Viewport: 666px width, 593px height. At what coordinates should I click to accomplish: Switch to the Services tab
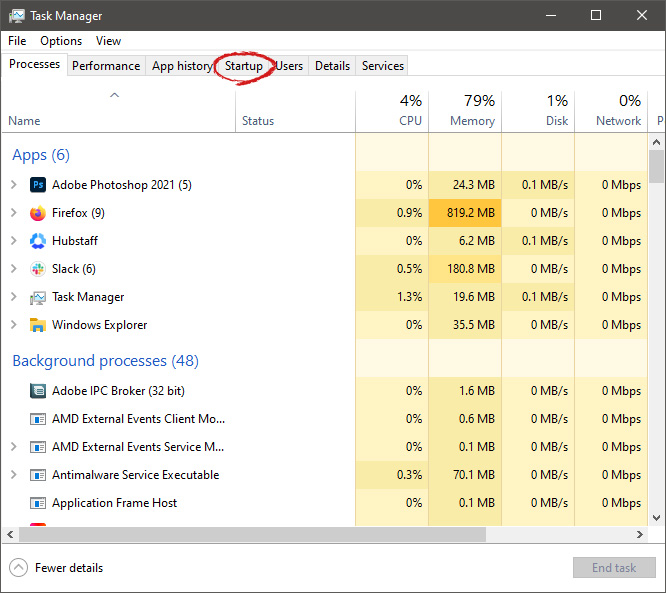pos(383,66)
